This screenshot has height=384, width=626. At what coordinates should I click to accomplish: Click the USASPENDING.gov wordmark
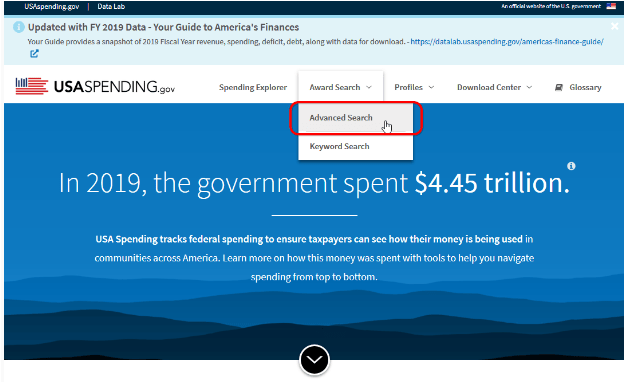[114, 87]
